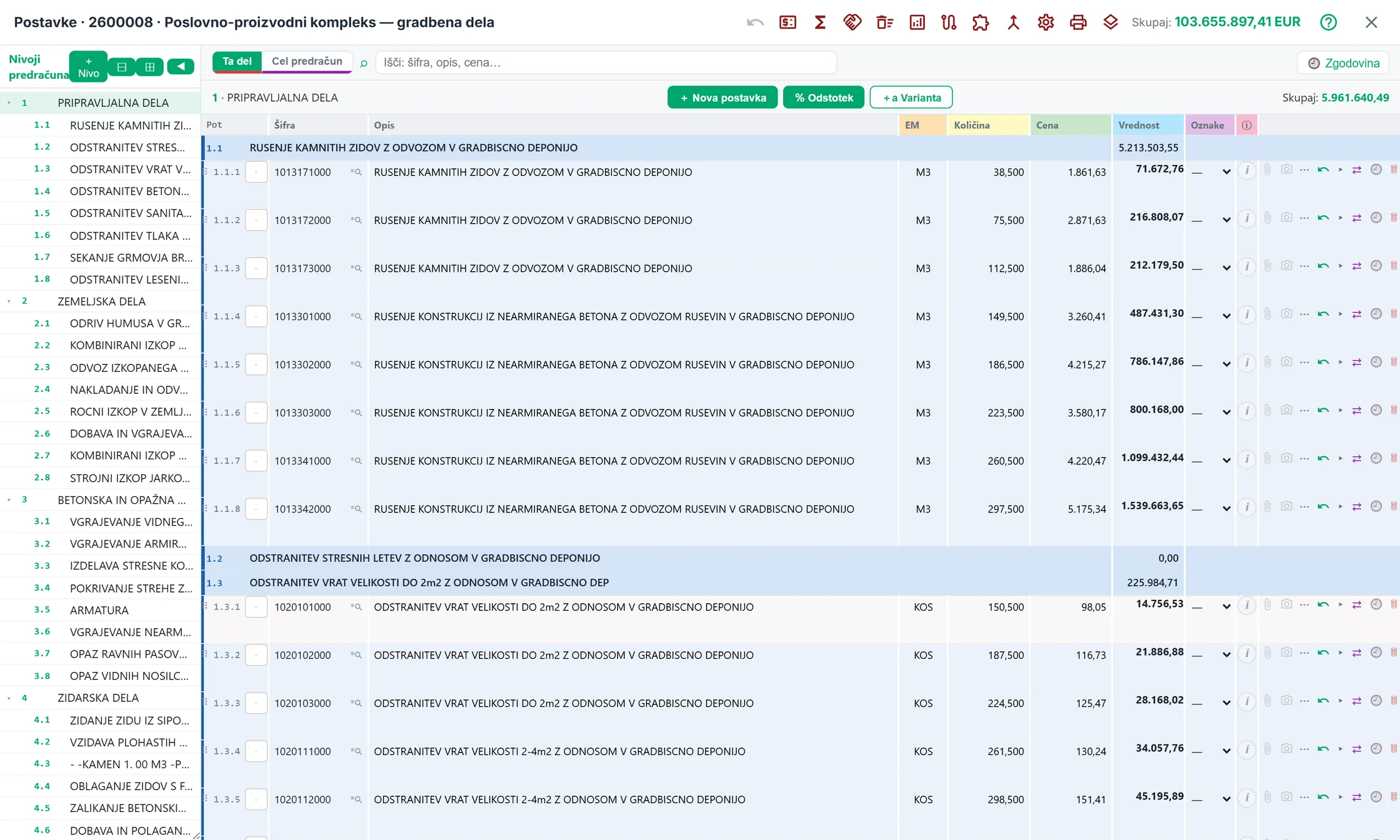Open code lookup for 1013171000

pos(356,172)
